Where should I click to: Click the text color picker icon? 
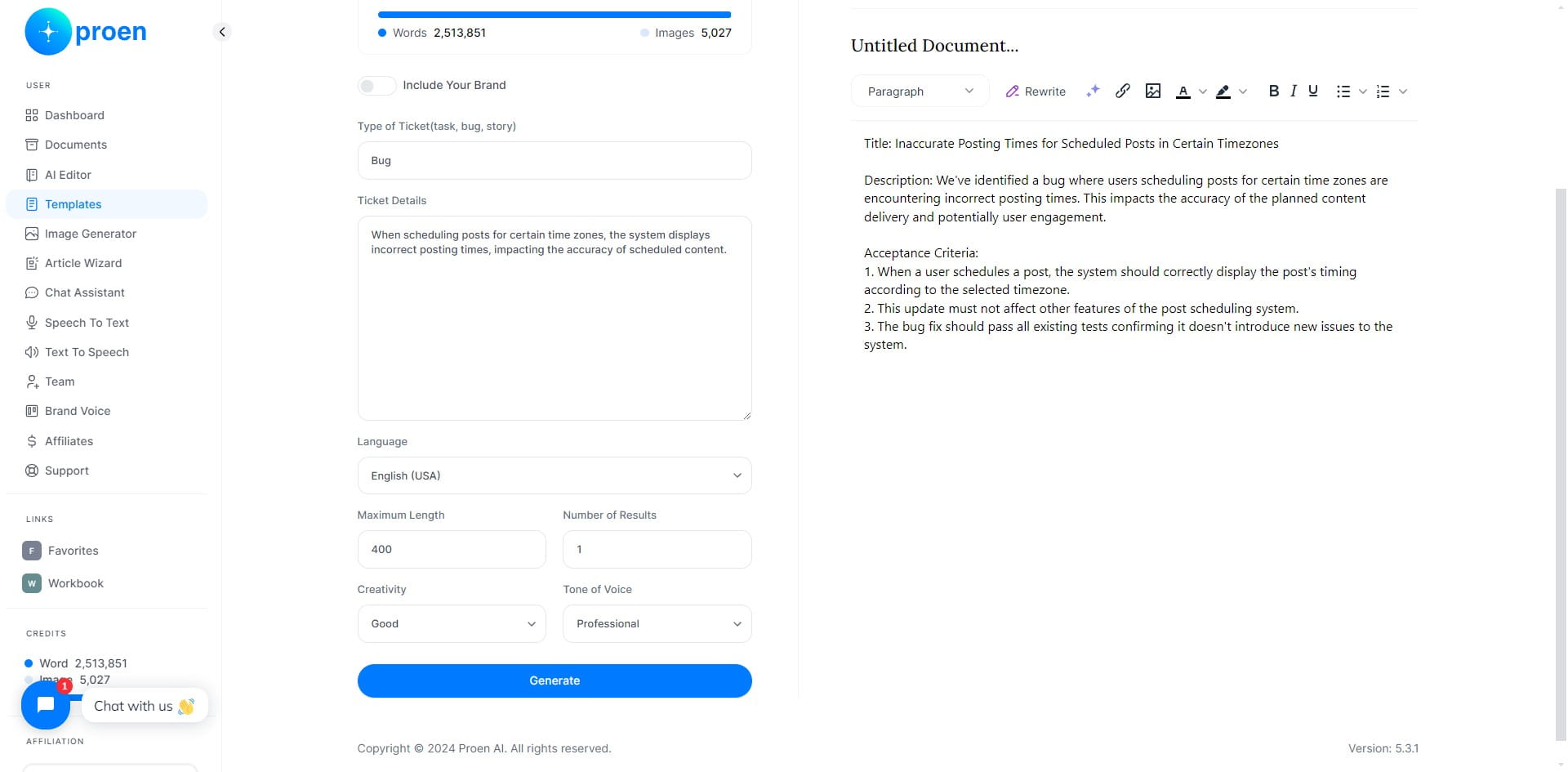1183,91
